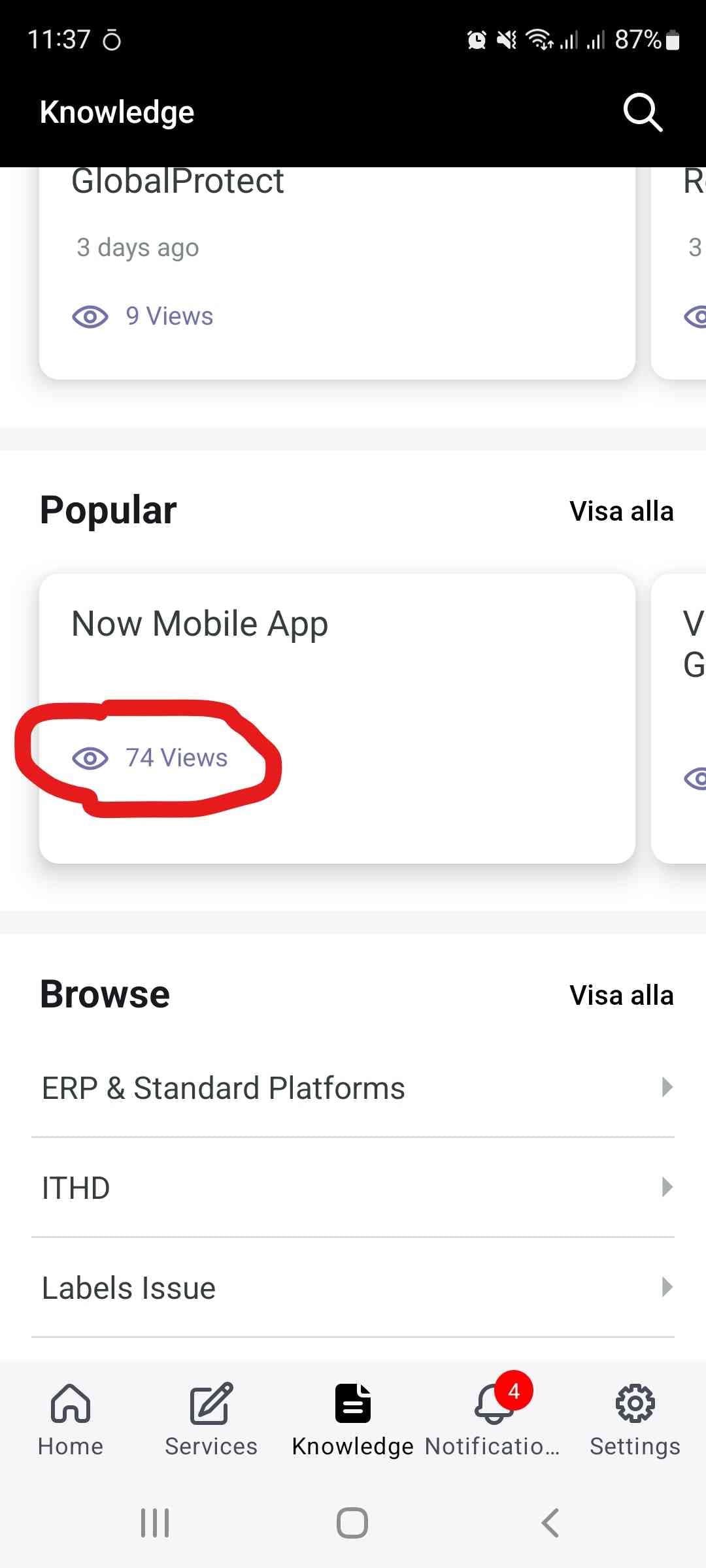The width and height of the screenshot is (706, 1568).
Task: Tap the Home icon in bottom bar
Action: (71, 1403)
